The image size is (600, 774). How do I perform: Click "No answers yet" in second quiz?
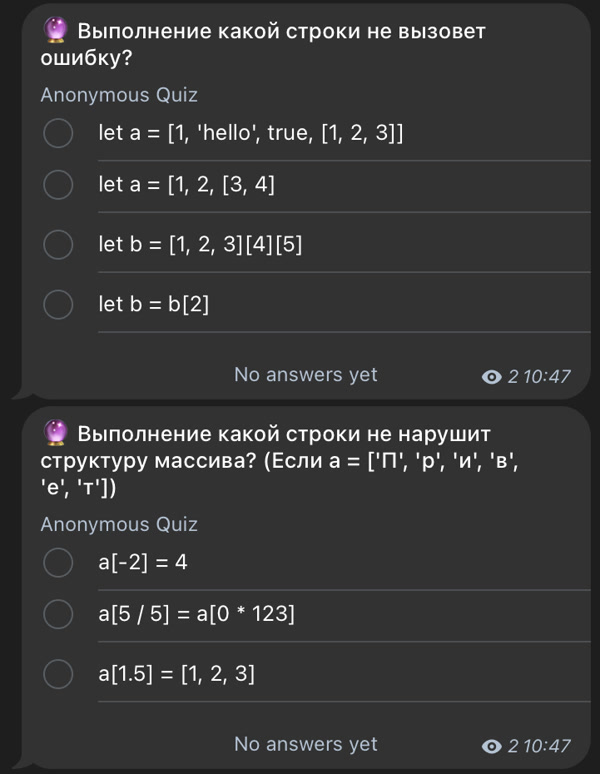pyautogui.click(x=305, y=744)
